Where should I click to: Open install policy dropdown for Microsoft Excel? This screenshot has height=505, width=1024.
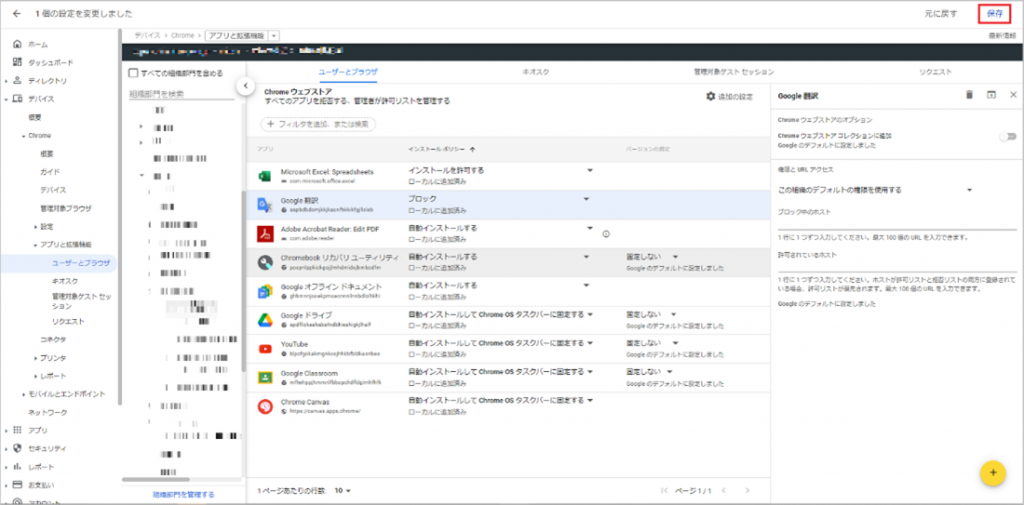[x=590, y=171]
